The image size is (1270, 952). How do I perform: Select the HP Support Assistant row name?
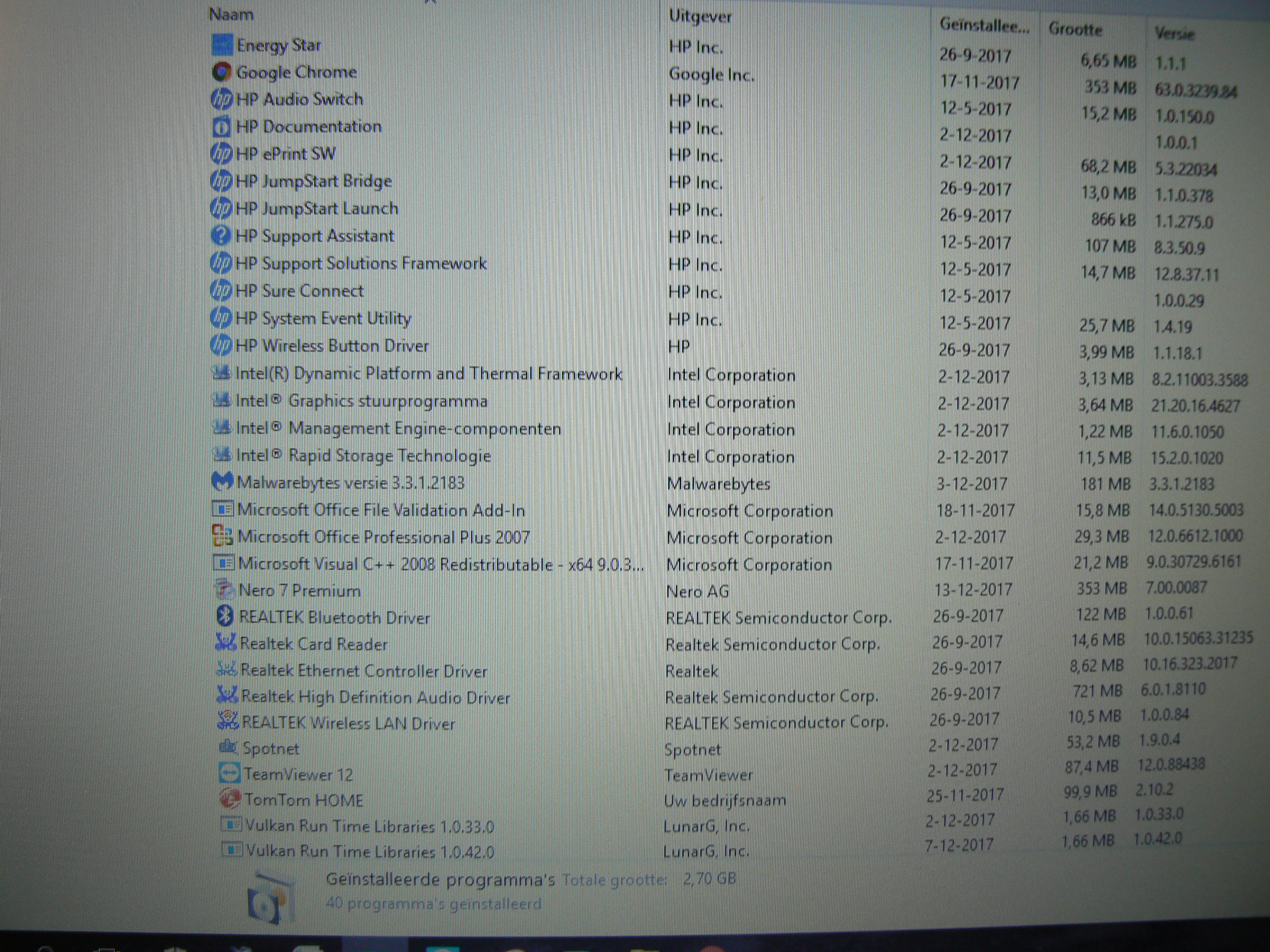[x=315, y=236]
